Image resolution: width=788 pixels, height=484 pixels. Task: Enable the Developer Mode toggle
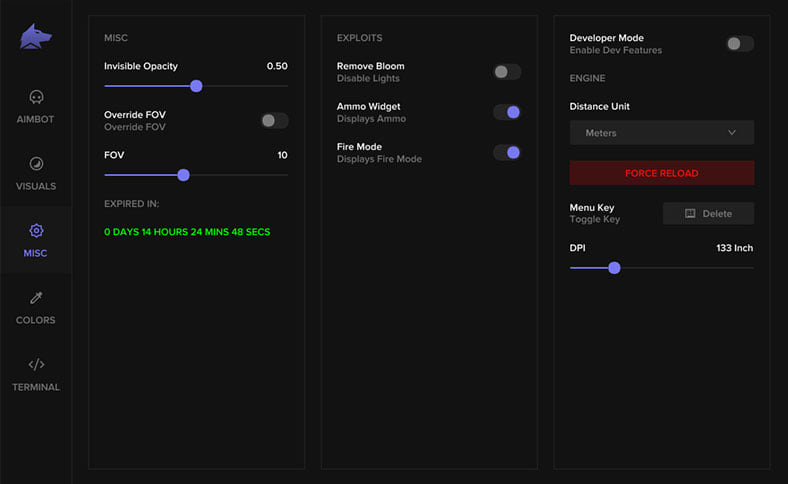pyautogui.click(x=740, y=44)
